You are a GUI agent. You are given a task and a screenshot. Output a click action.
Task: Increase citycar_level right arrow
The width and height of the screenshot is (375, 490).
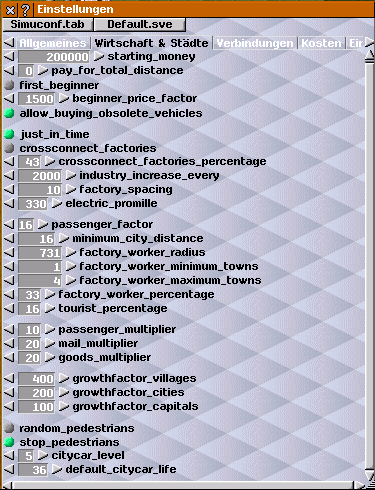(x=43, y=456)
